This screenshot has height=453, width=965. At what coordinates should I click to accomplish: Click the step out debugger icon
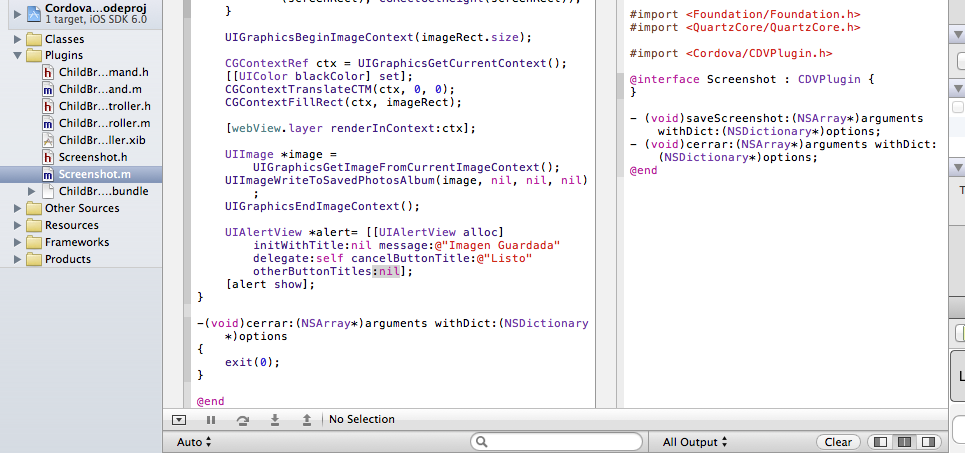[306, 420]
